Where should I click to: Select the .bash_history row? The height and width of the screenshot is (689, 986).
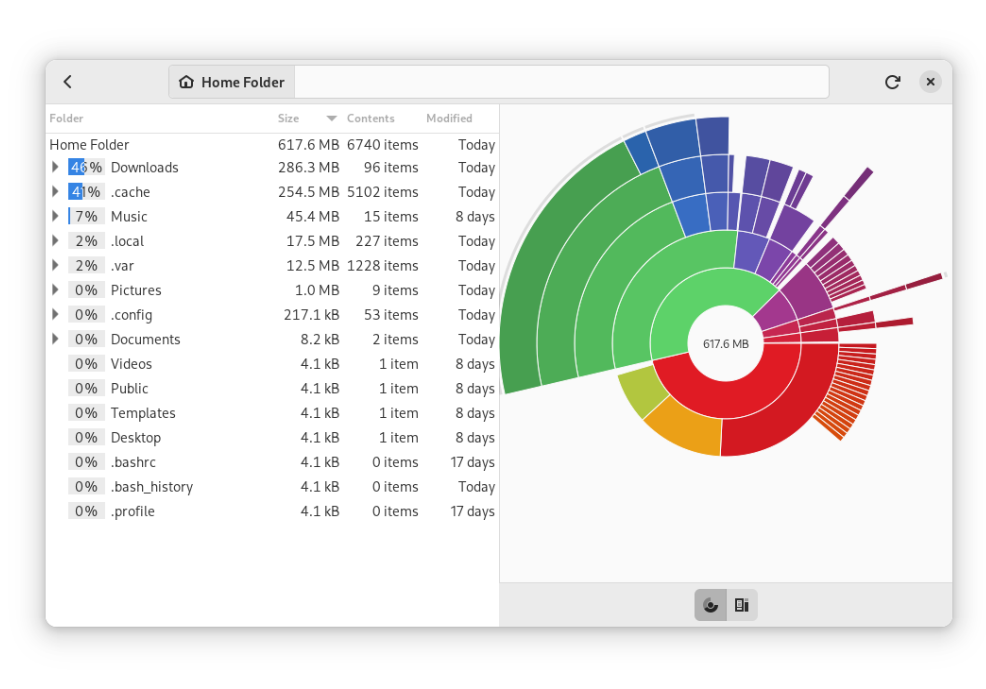tap(272, 487)
